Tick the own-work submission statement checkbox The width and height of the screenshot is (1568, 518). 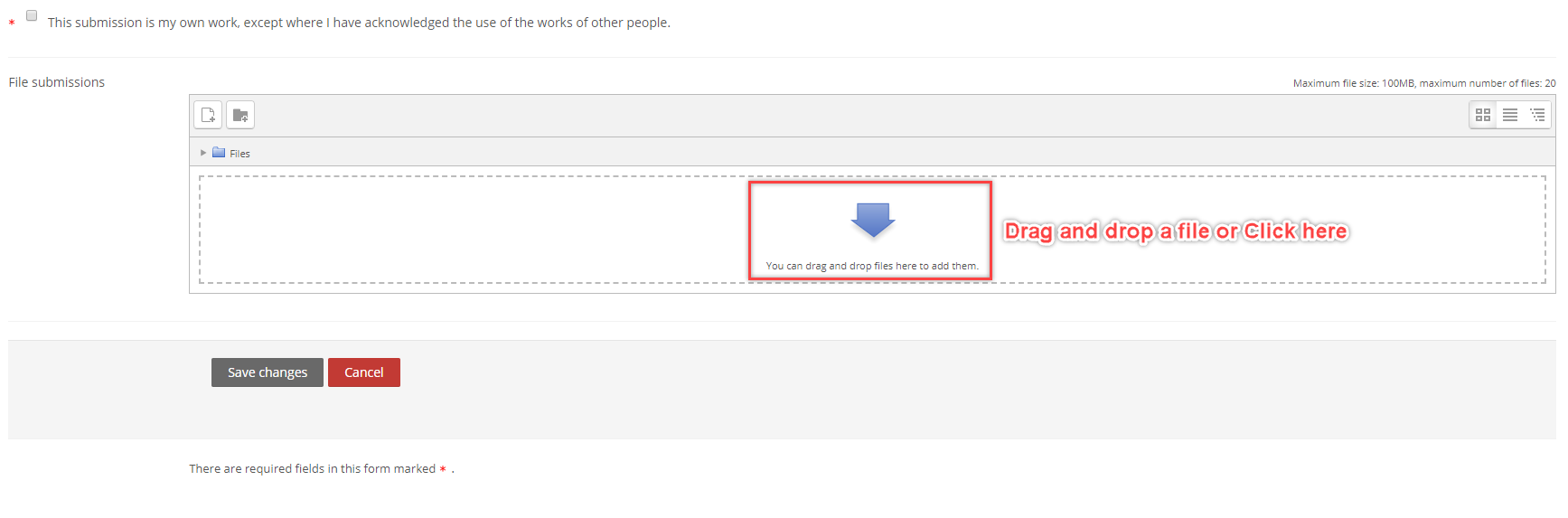click(32, 15)
